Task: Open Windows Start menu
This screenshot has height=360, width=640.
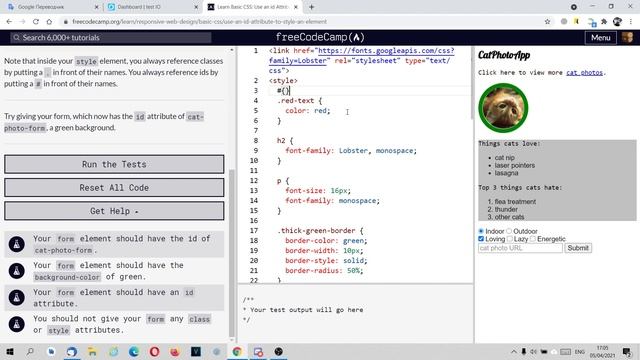Action: (10, 351)
